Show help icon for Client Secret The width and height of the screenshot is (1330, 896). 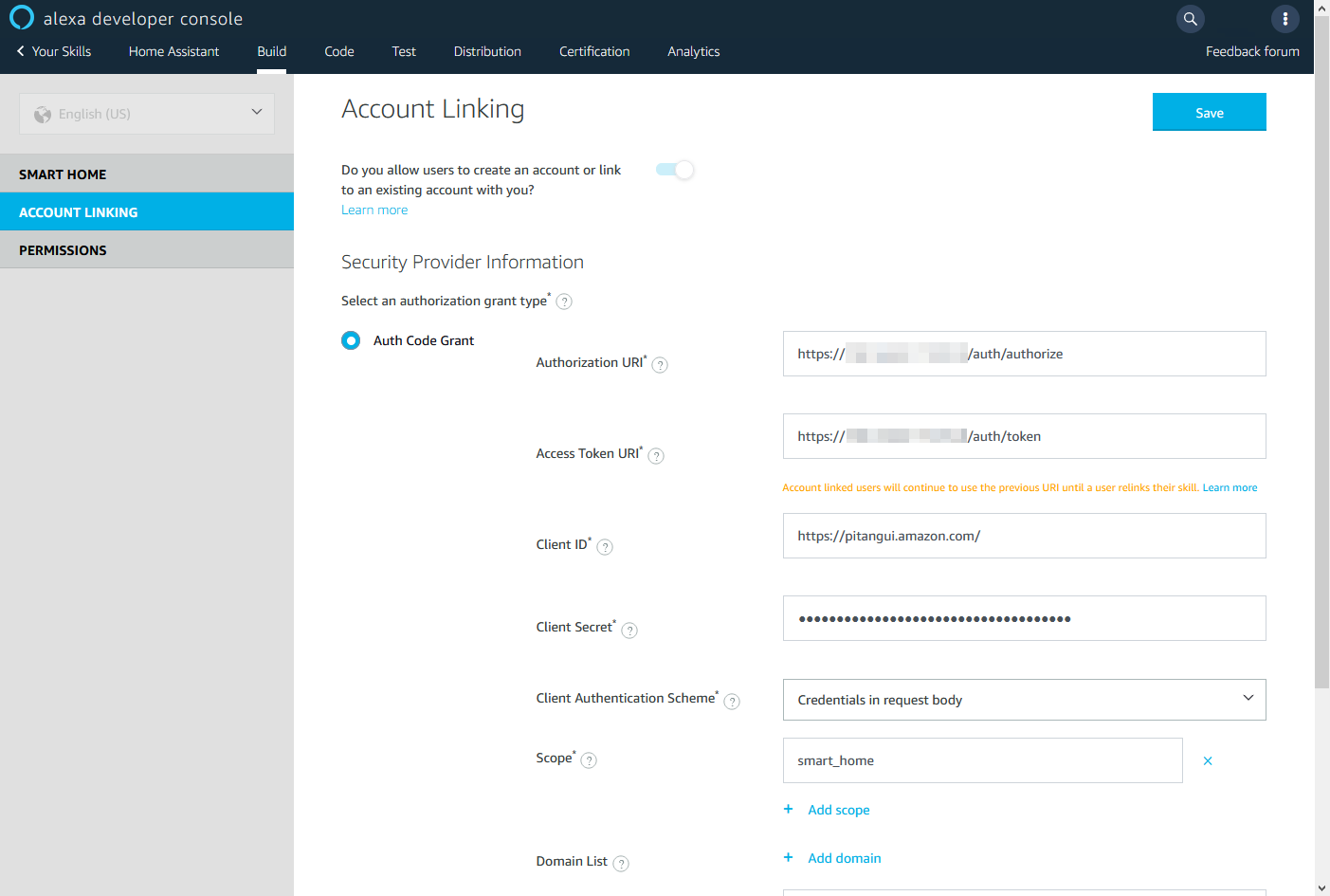coord(629,630)
